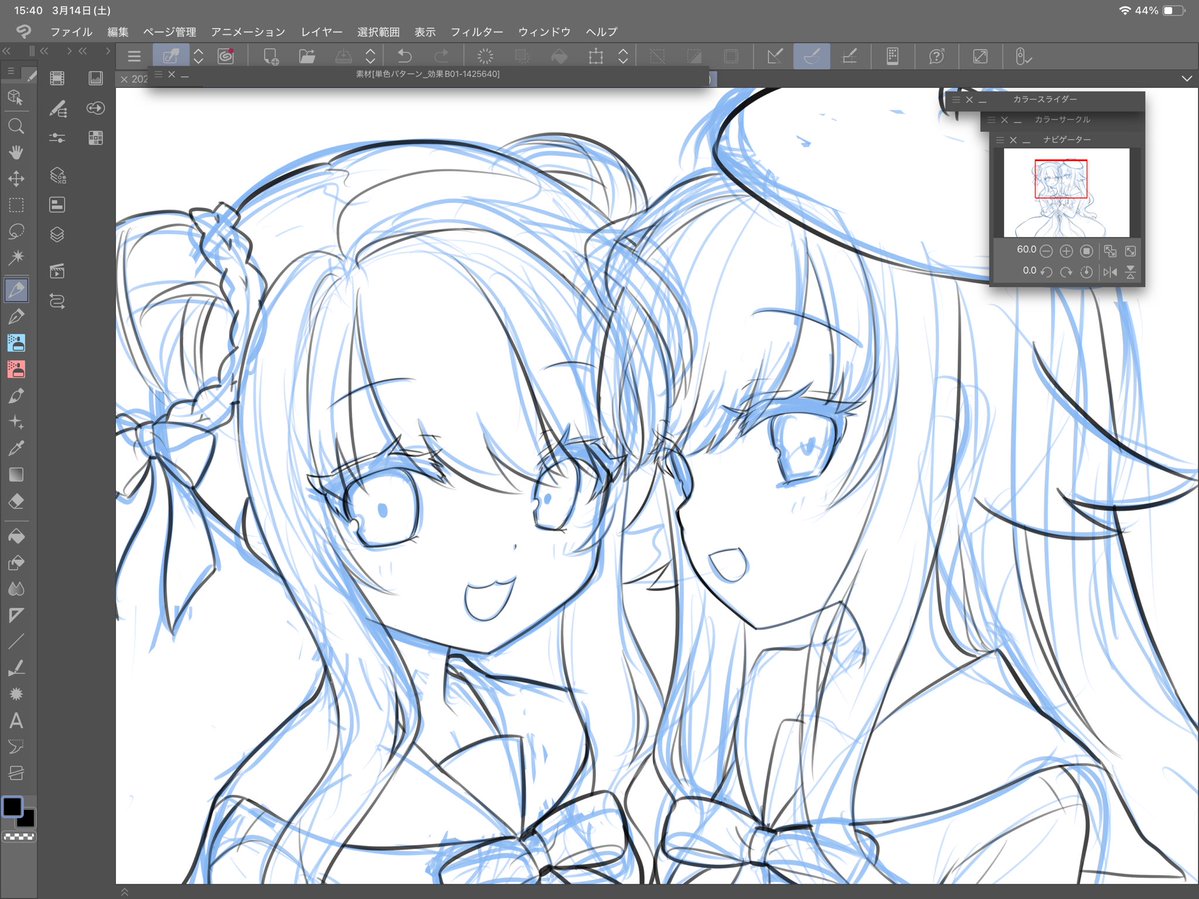
Task: Open the アニメーション menu
Action: [x=248, y=31]
